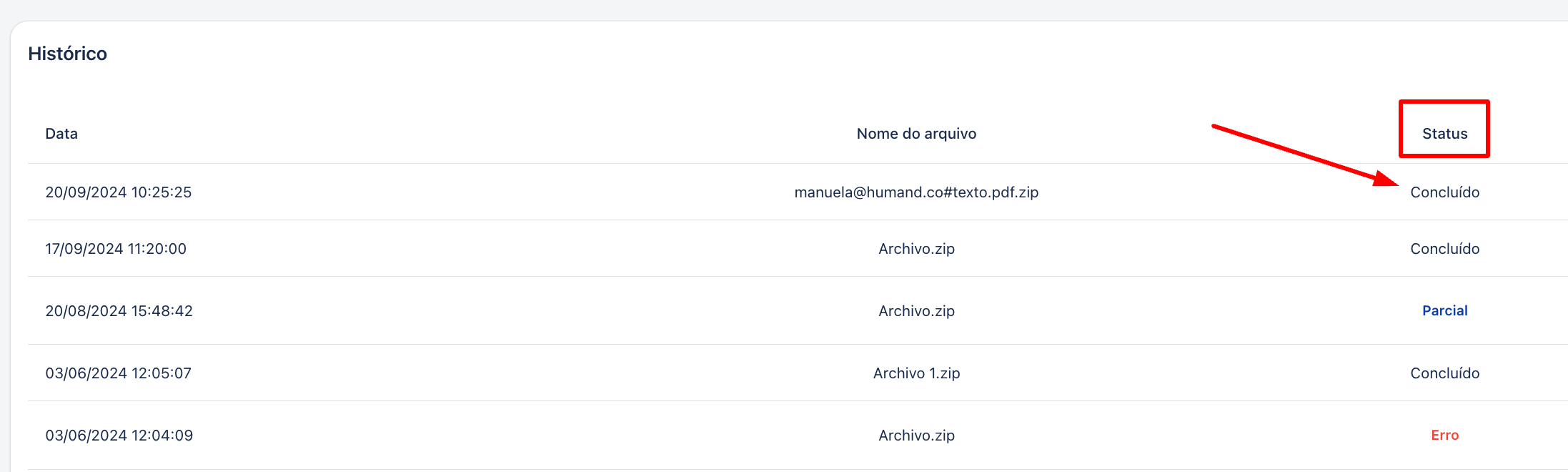Click the red Erro status label
The width and height of the screenshot is (1568, 472).
click(1444, 435)
